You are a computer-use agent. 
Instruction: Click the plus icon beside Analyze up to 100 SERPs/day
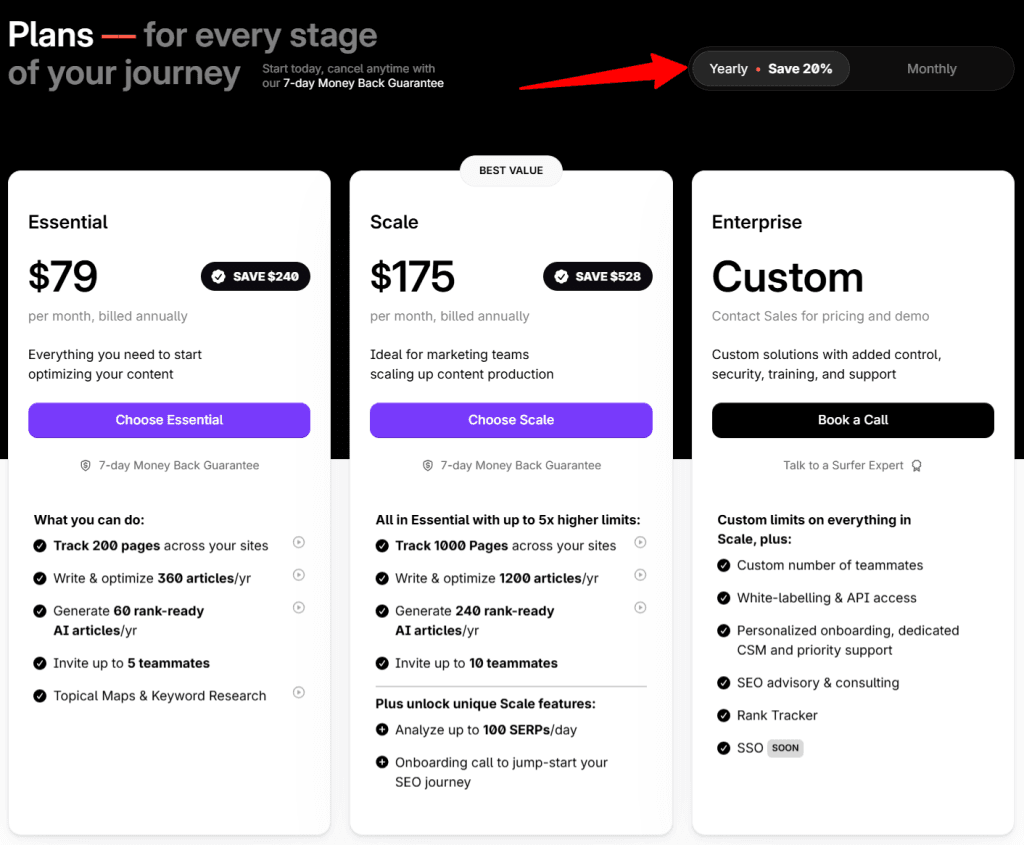(x=381, y=730)
